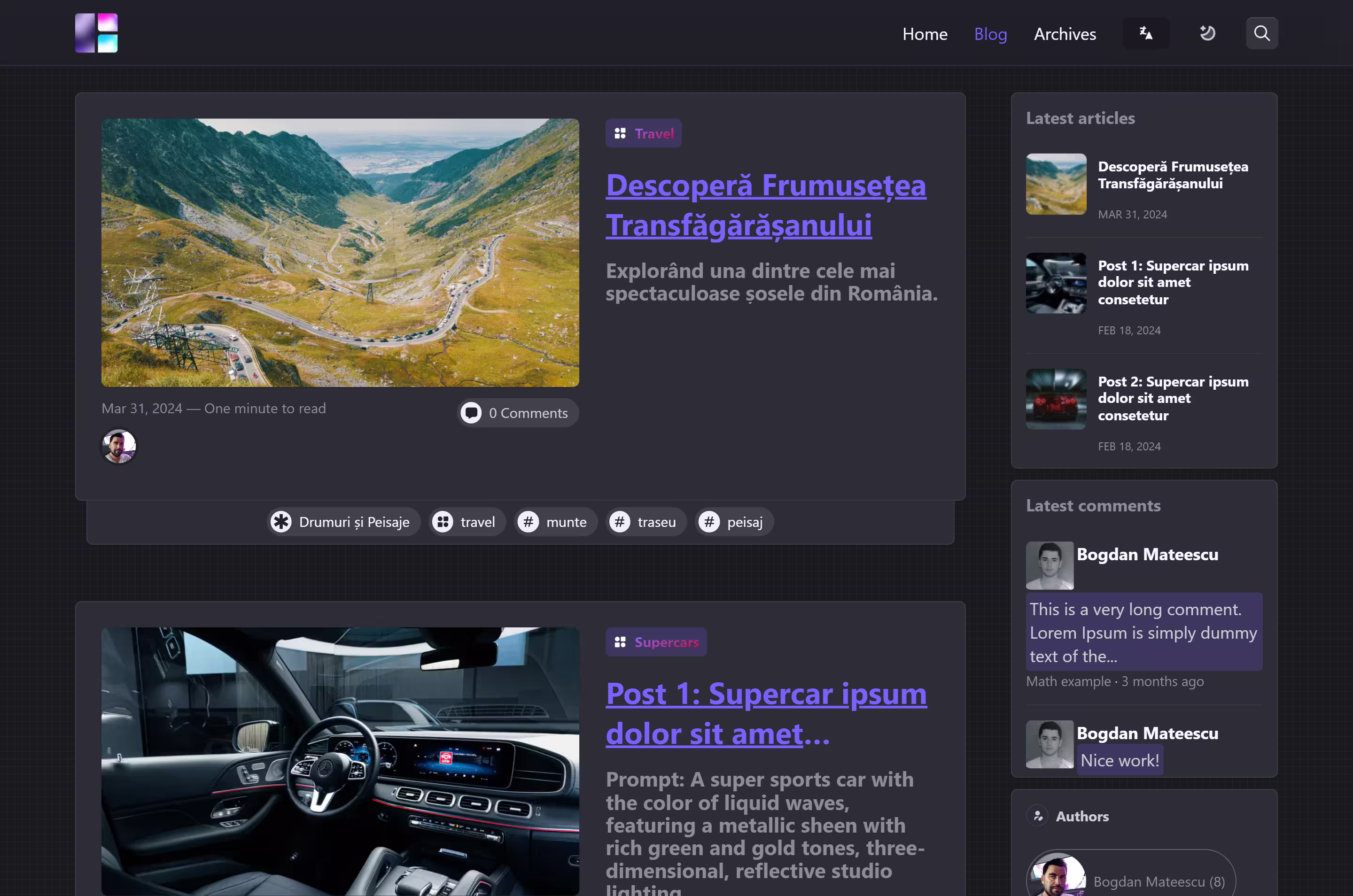Open the search icon button
Image resolution: width=1353 pixels, height=896 pixels.
[x=1261, y=33]
